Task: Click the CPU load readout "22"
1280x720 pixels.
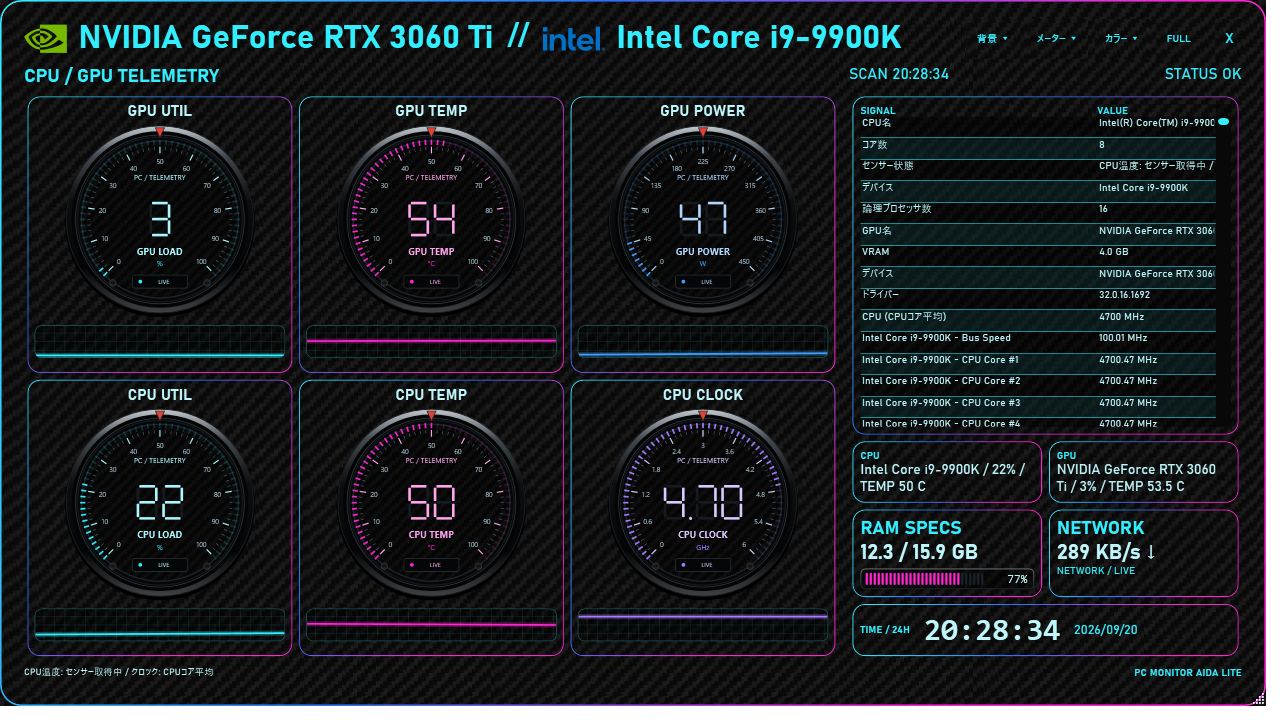Action: (x=160, y=502)
